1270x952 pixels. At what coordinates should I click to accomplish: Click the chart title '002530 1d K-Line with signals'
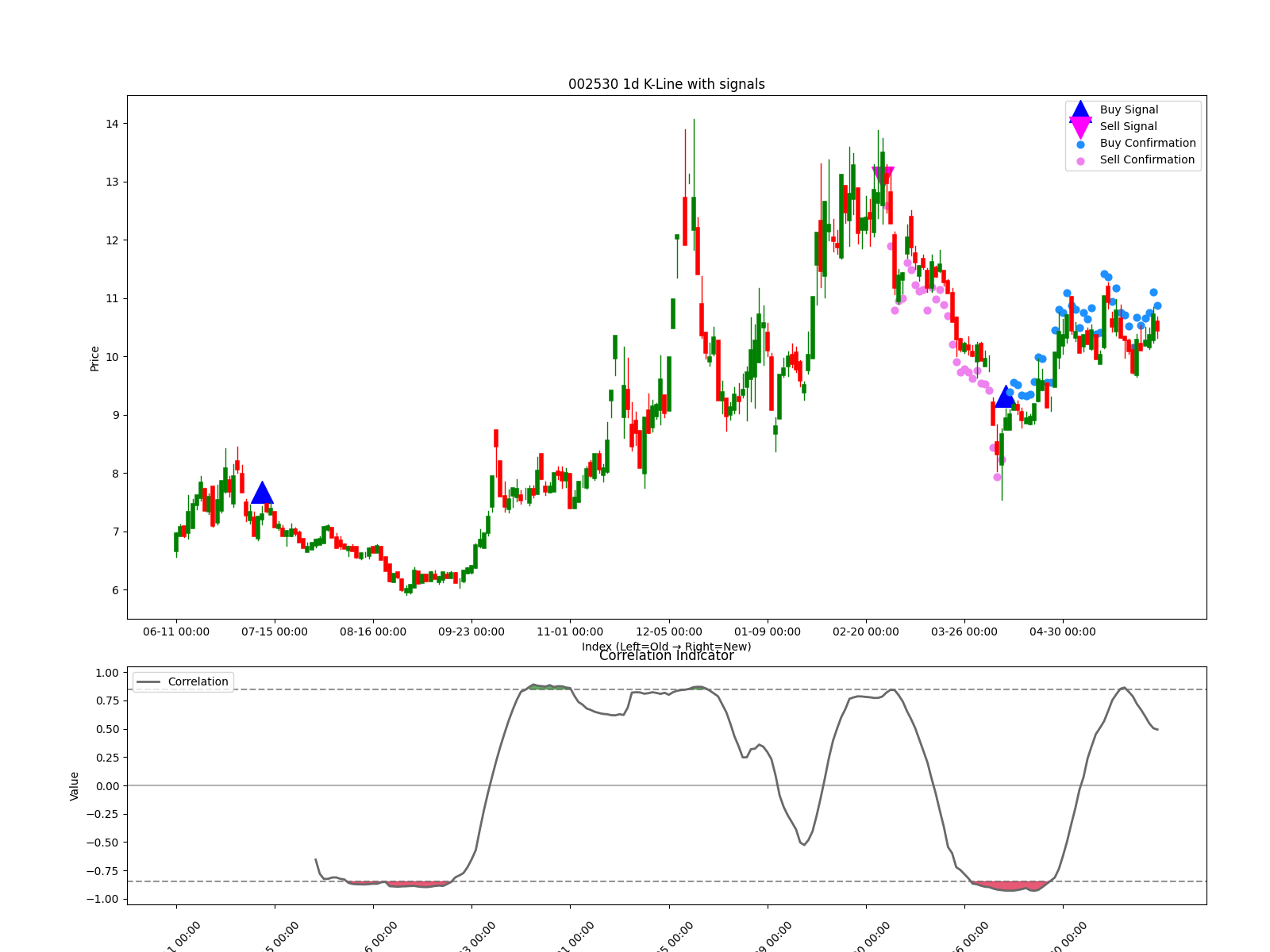coord(667,84)
